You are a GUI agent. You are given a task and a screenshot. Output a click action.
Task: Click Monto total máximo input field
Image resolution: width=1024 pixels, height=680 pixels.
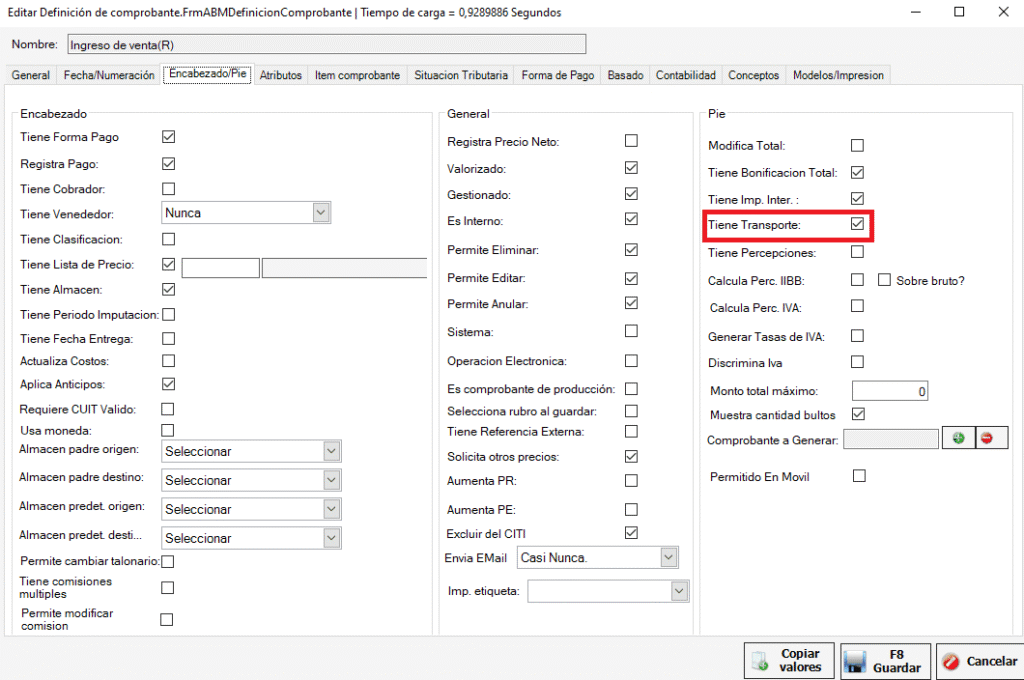(890, 391)
